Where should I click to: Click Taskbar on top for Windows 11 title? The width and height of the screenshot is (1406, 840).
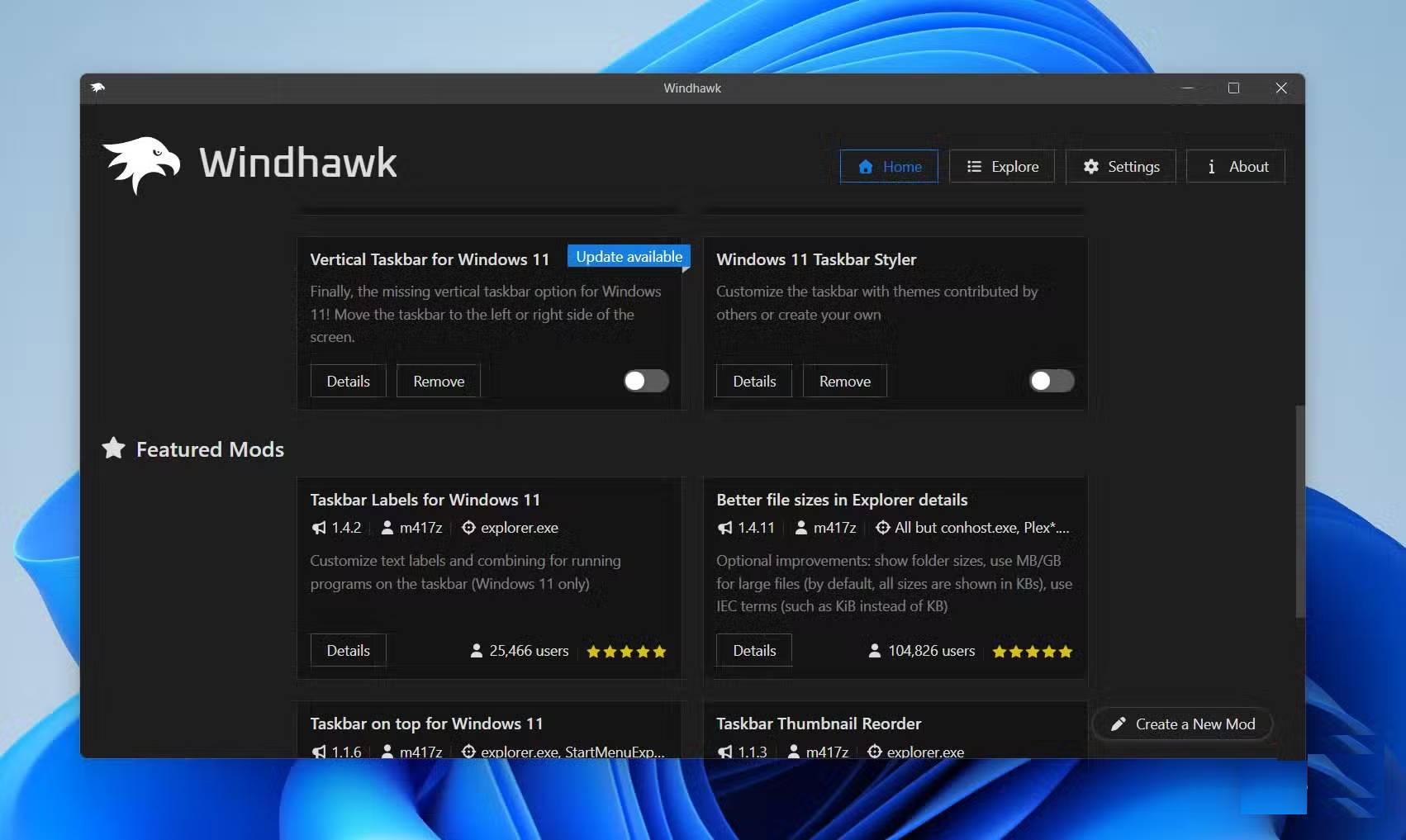426,724
